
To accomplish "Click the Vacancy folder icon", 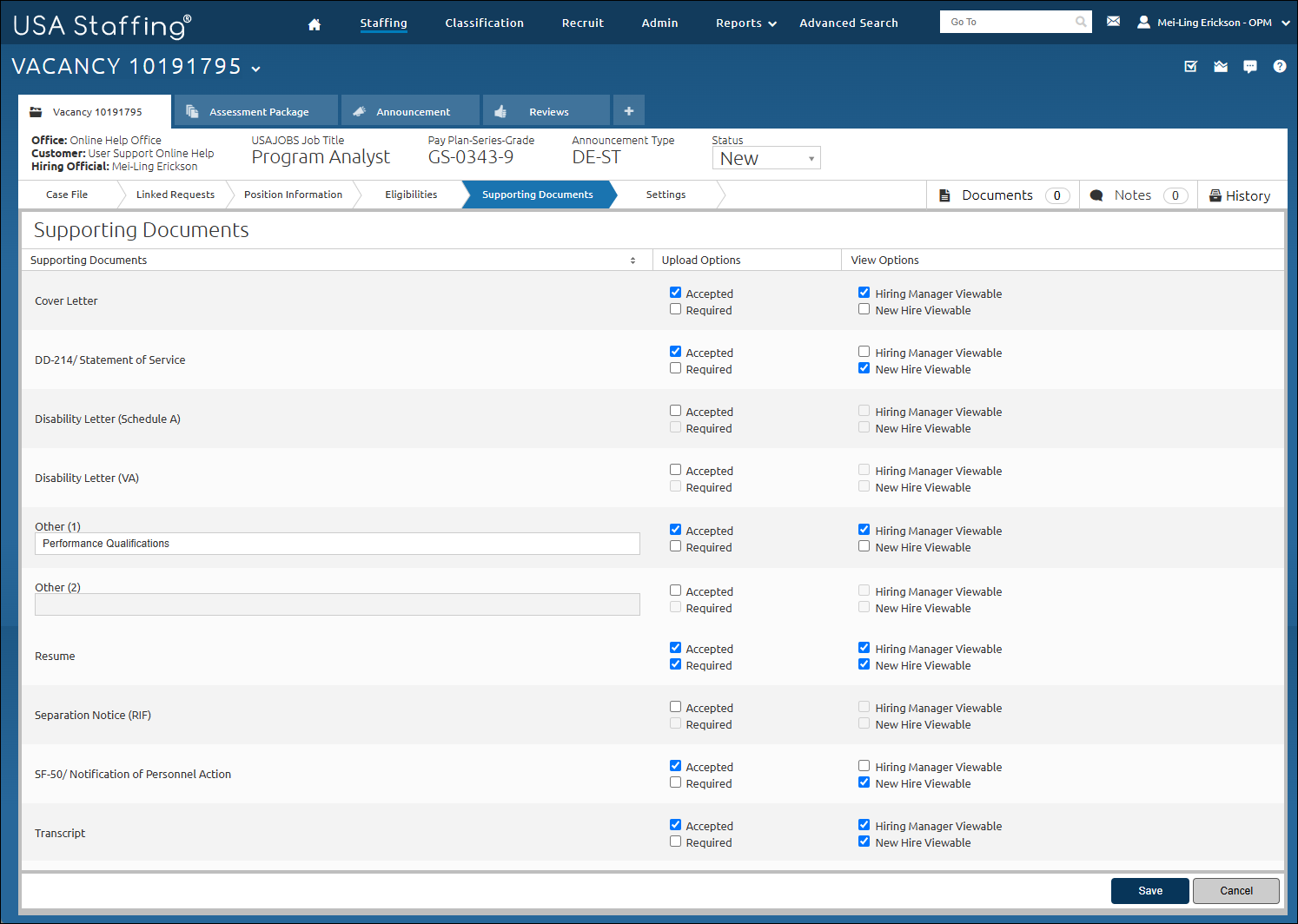I will point(36,112).
